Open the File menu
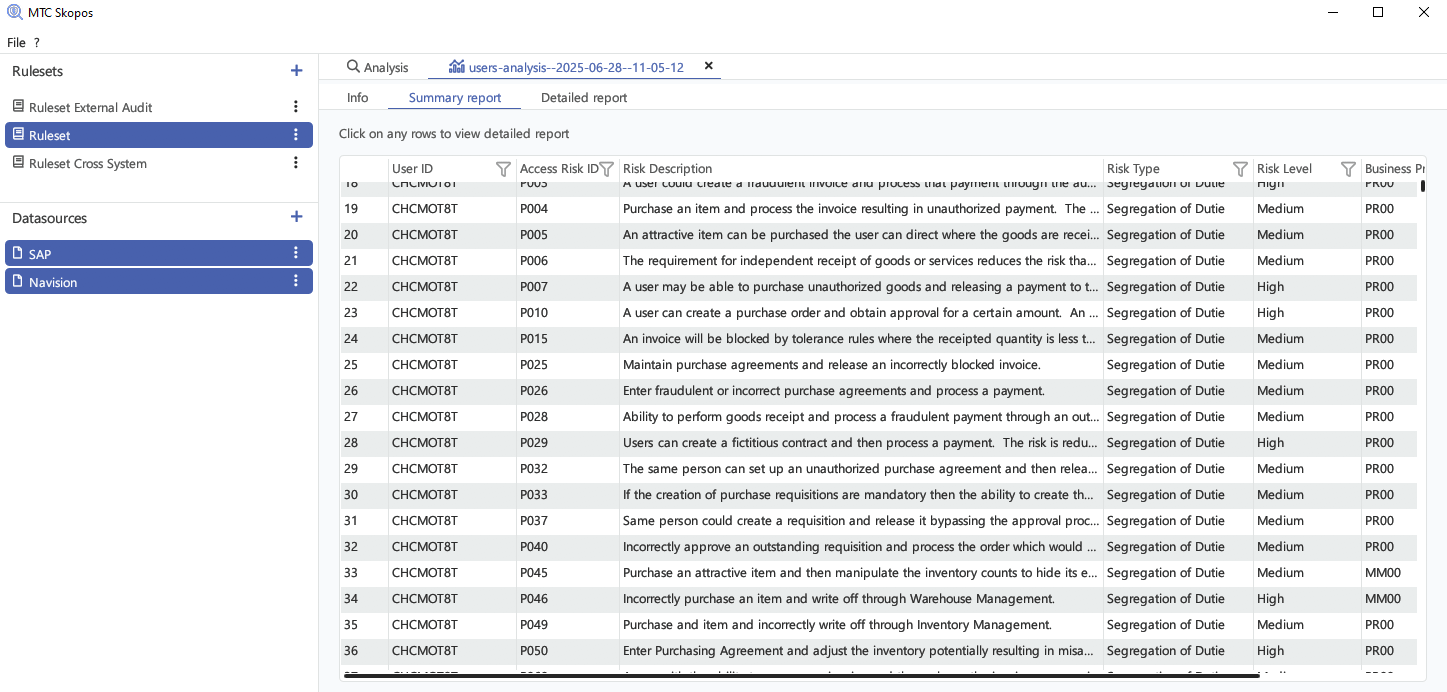Viewport: 1447px width, 692px height. [x=16, y=43]
